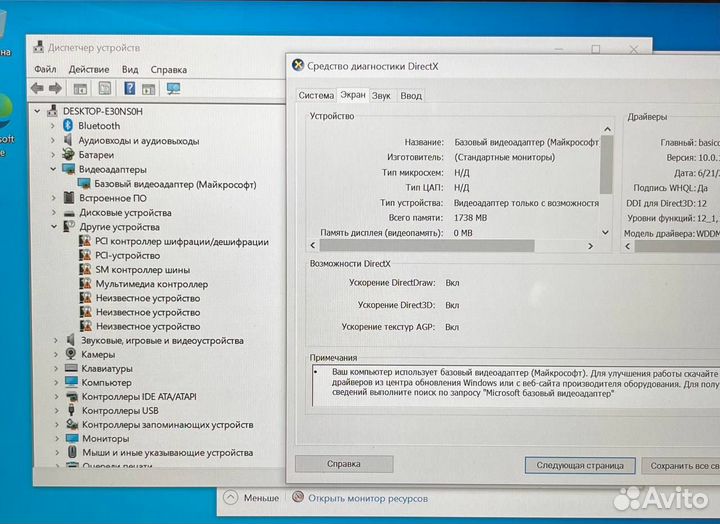
Task: Click horizontal scroll left arrow in Устройство panel
Action: click(x=313, y=245)
